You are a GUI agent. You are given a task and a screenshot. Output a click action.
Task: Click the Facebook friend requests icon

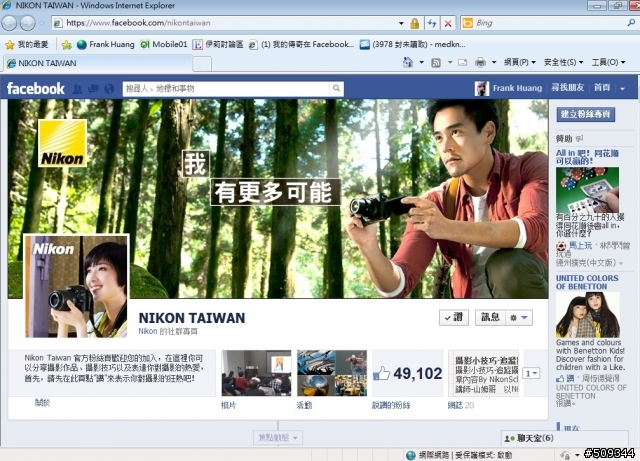[x=77, y=89]
